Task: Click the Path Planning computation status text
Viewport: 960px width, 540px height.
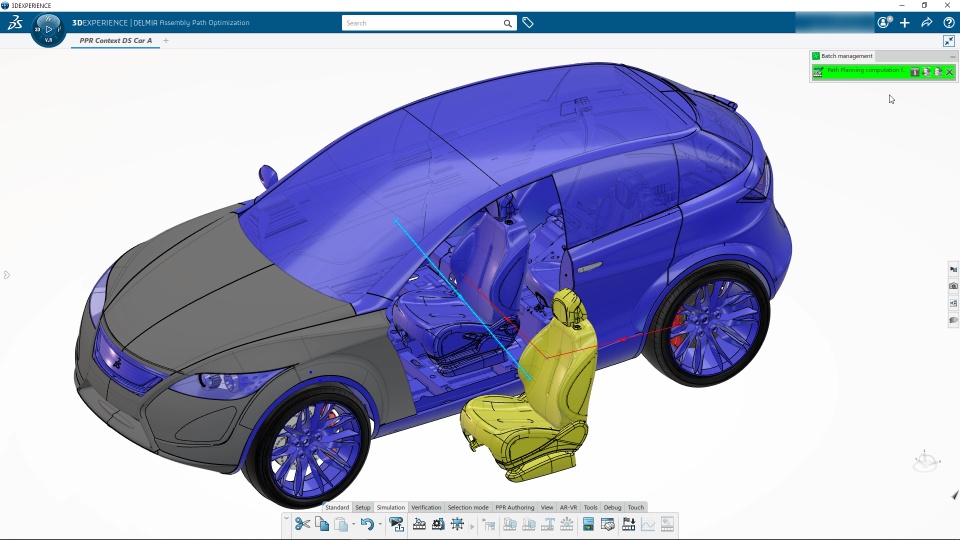Action: 866,70
